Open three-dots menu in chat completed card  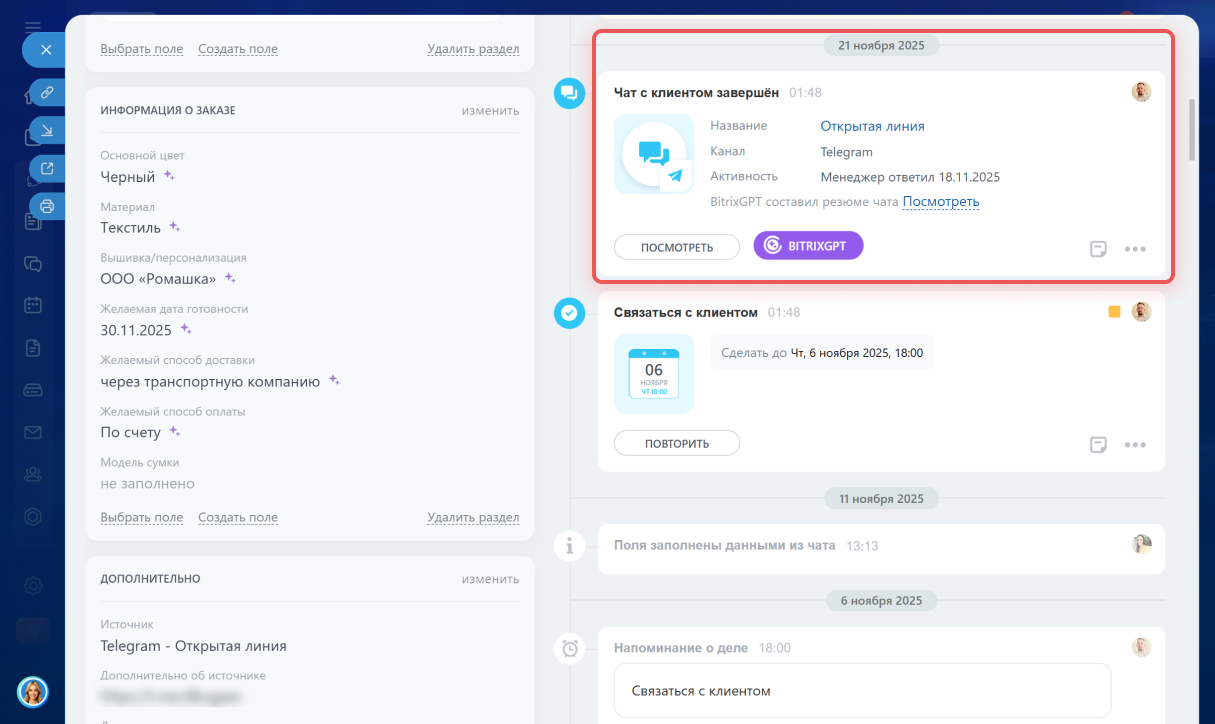(1135, 249)
